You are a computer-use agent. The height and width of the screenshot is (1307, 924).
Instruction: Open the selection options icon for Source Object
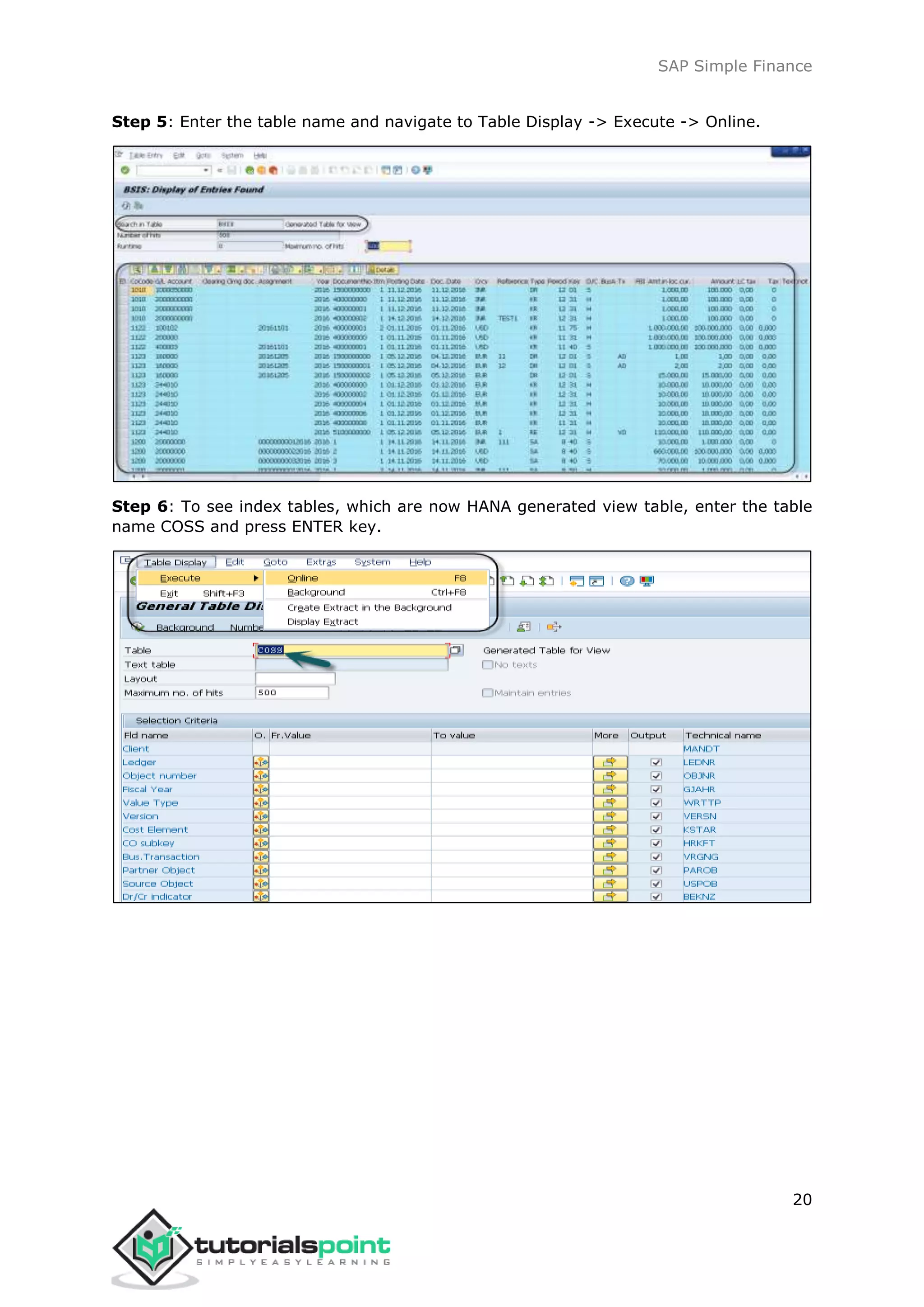[x=261, y=884]
